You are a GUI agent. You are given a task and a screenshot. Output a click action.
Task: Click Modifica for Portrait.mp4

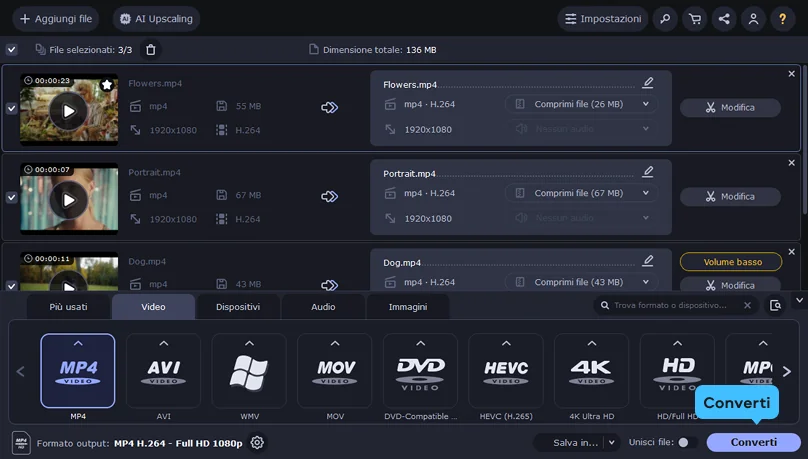(x=730, y=197)
